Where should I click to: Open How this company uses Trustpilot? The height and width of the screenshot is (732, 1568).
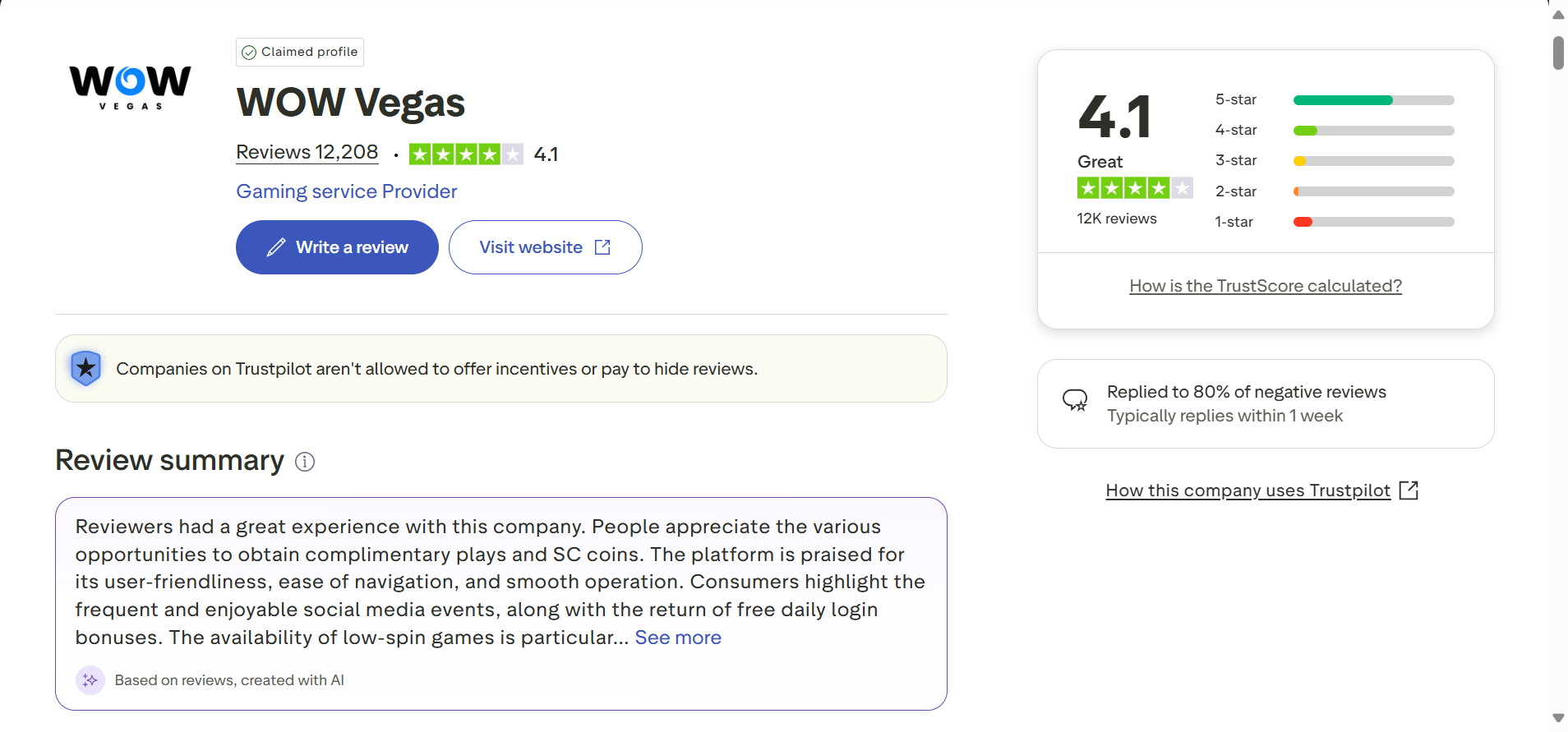[x=1247, y=490]
